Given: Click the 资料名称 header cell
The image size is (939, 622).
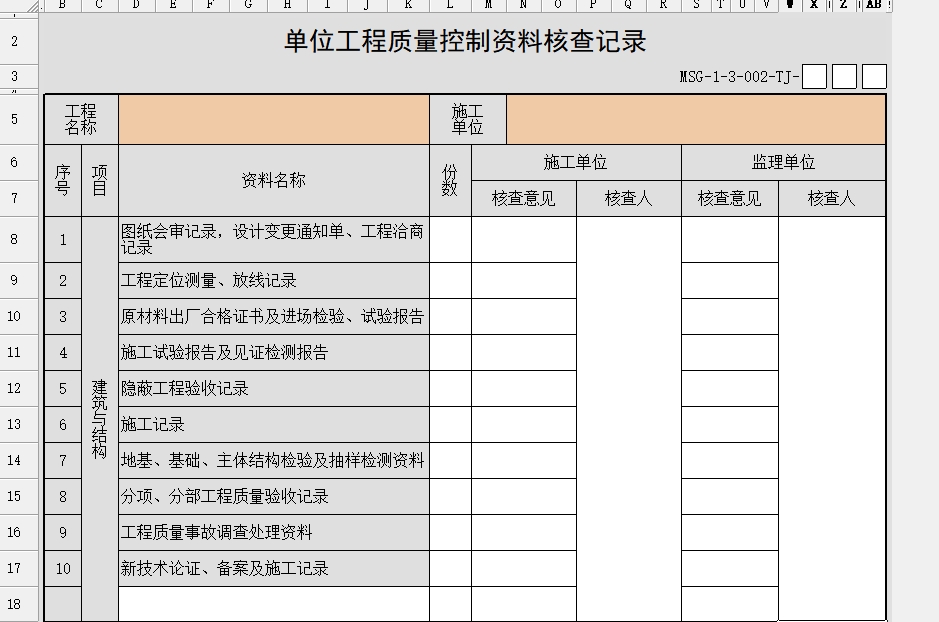Looking at the screenshot, I should pos(273,180).
